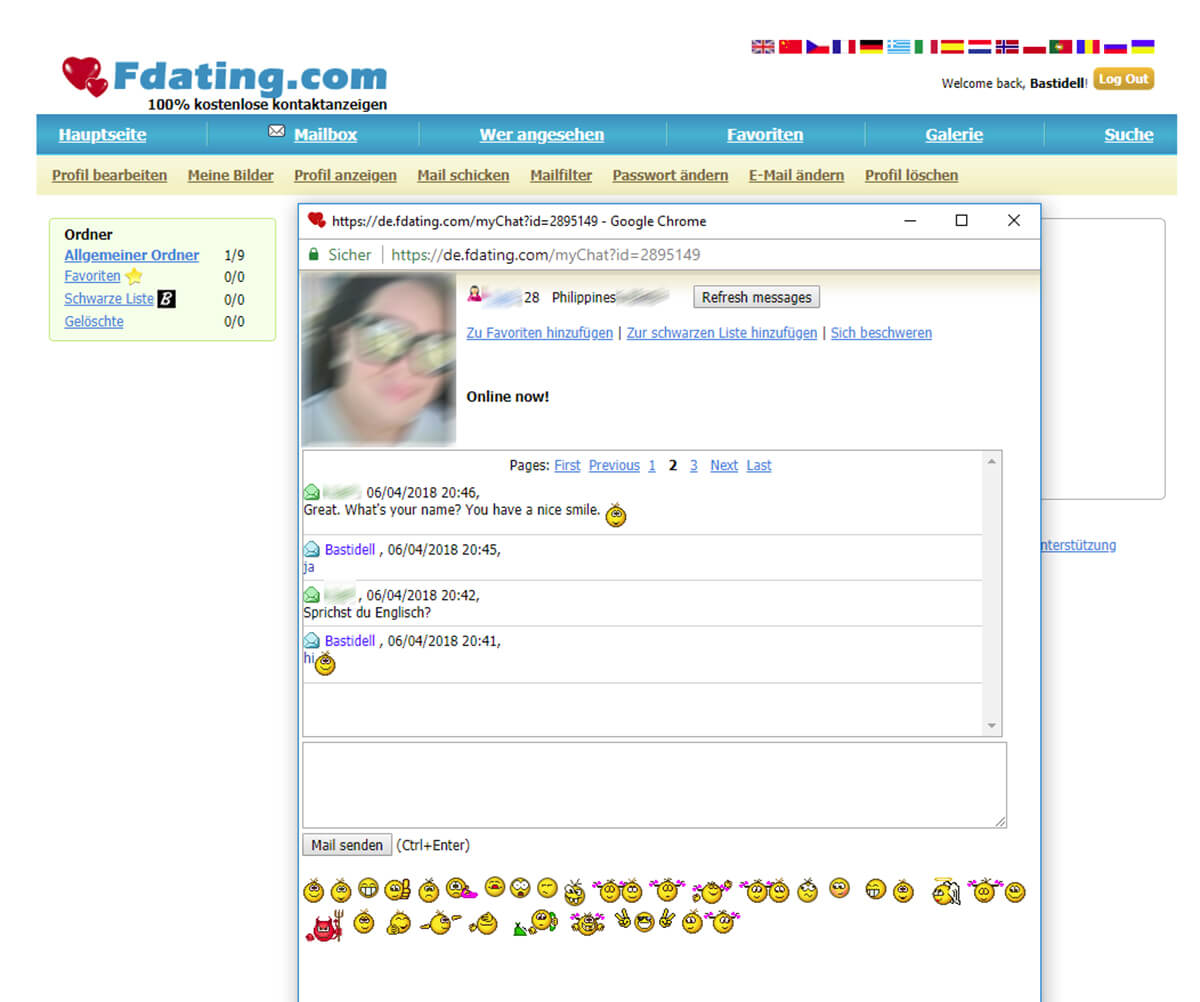Insert the angel emoticon with halo
The height and width of the screenshot is (1002, 1200).
point(946,892)
